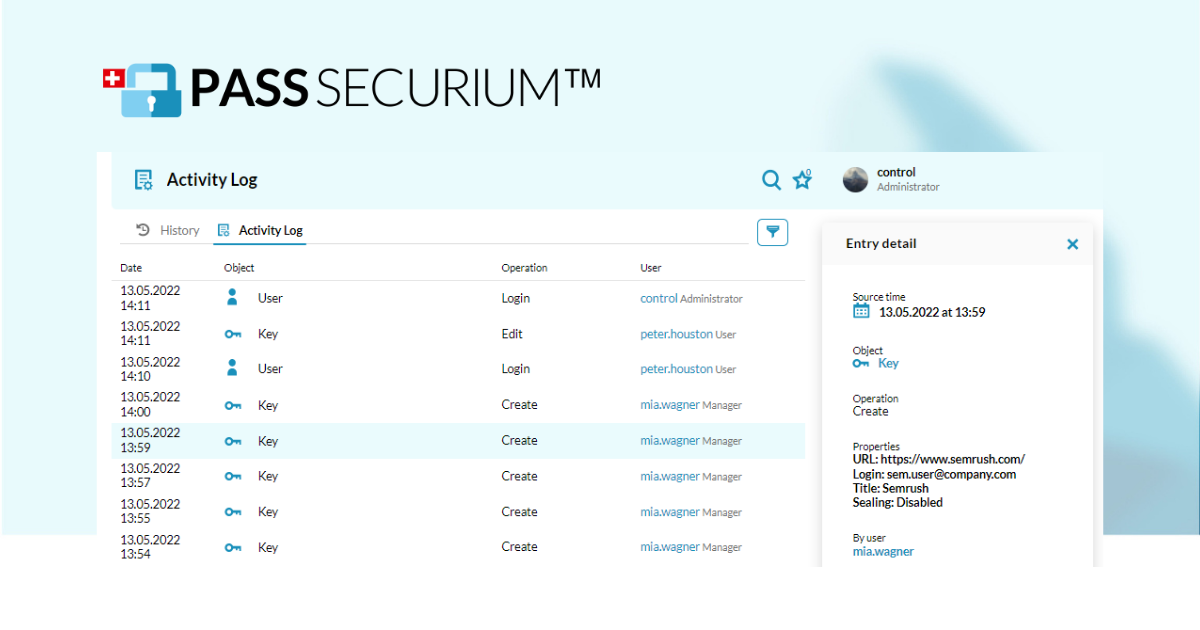This screenshot has height=630, width=1200.
Task: Click the key icon in the 13:54 row
Action: pos(233,547)
